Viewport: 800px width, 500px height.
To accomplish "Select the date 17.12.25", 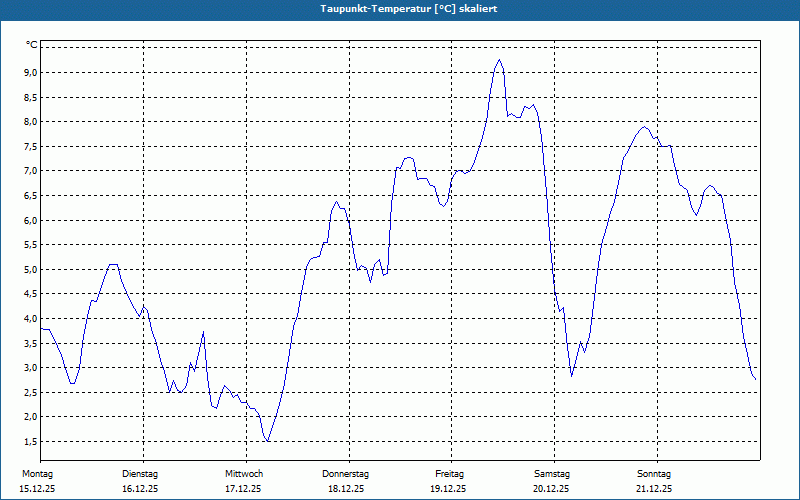I will coord(243,489).
